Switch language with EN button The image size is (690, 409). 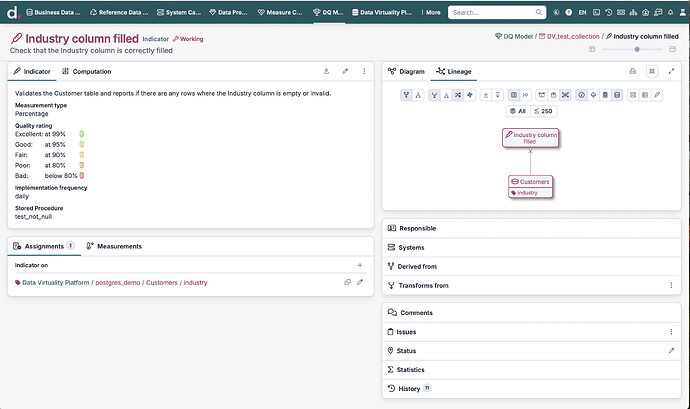(x=582, y=12)
